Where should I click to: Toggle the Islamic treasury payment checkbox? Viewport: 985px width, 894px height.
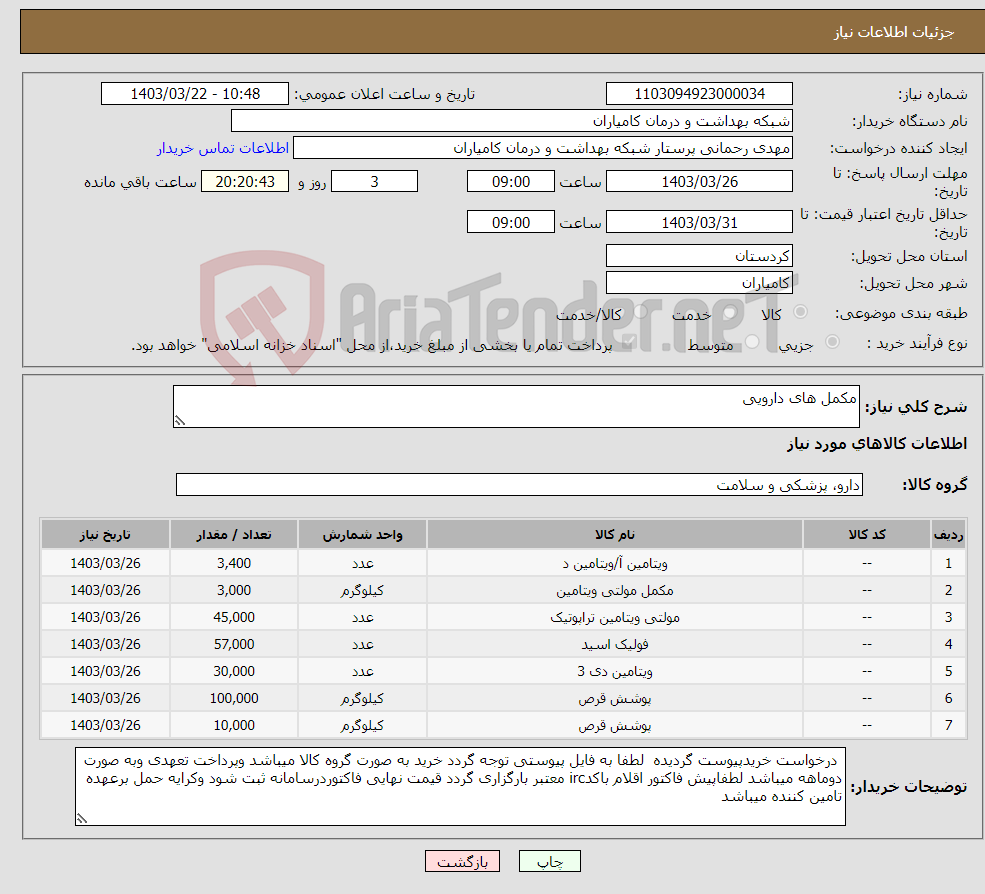click(628, 342)
